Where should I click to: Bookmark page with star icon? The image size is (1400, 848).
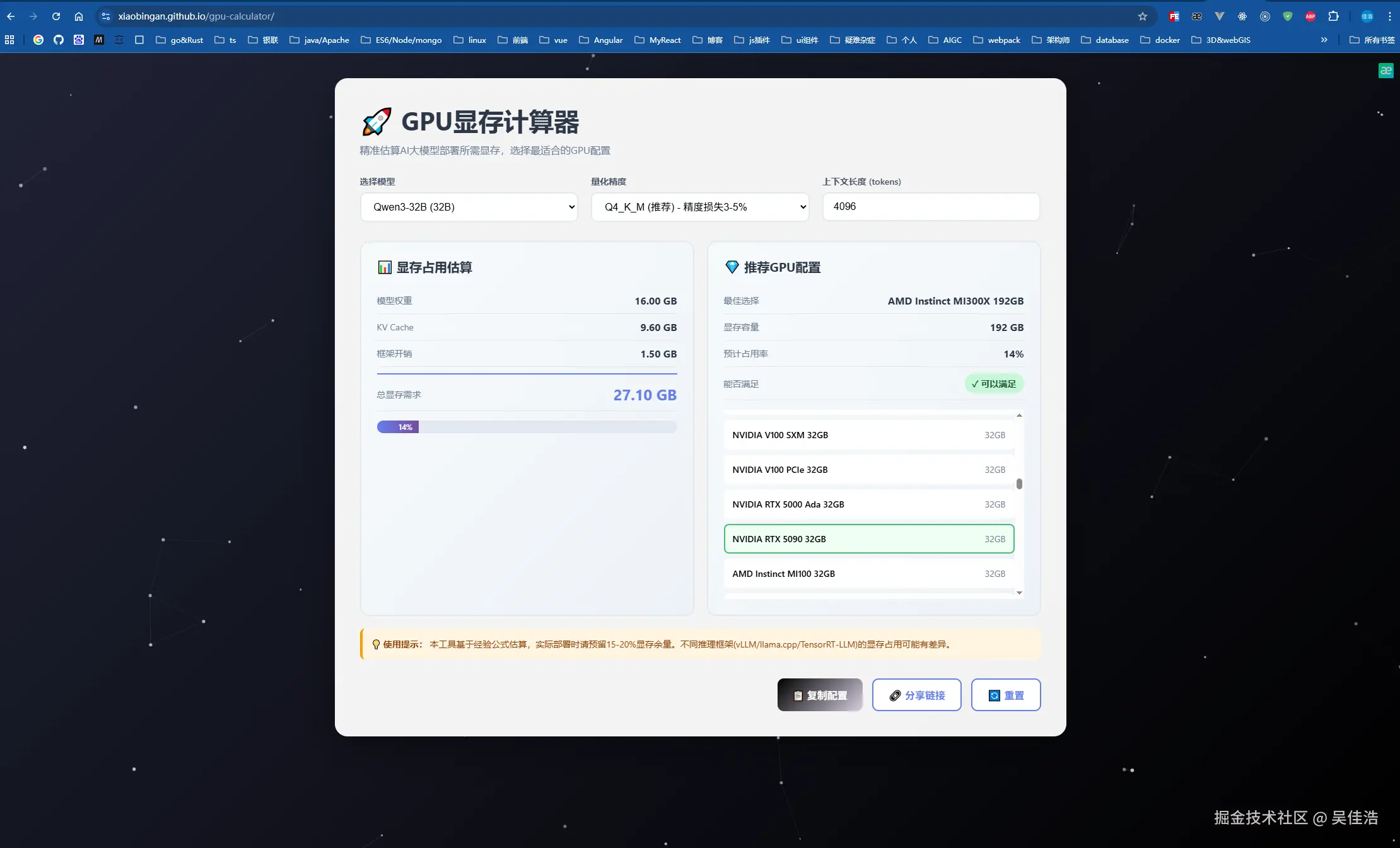1142,16
